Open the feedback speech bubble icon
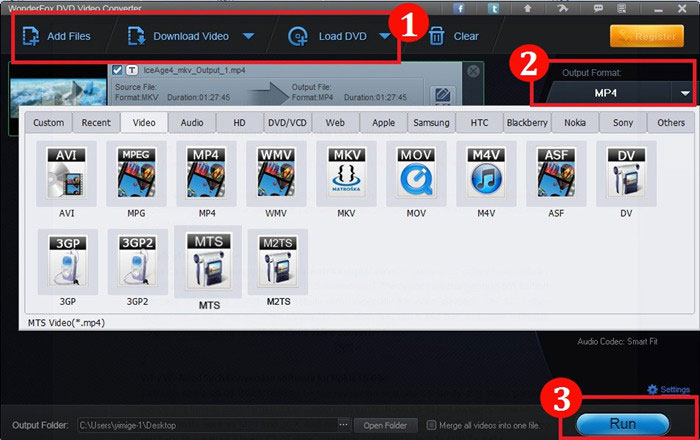 (x=598, y=8)
